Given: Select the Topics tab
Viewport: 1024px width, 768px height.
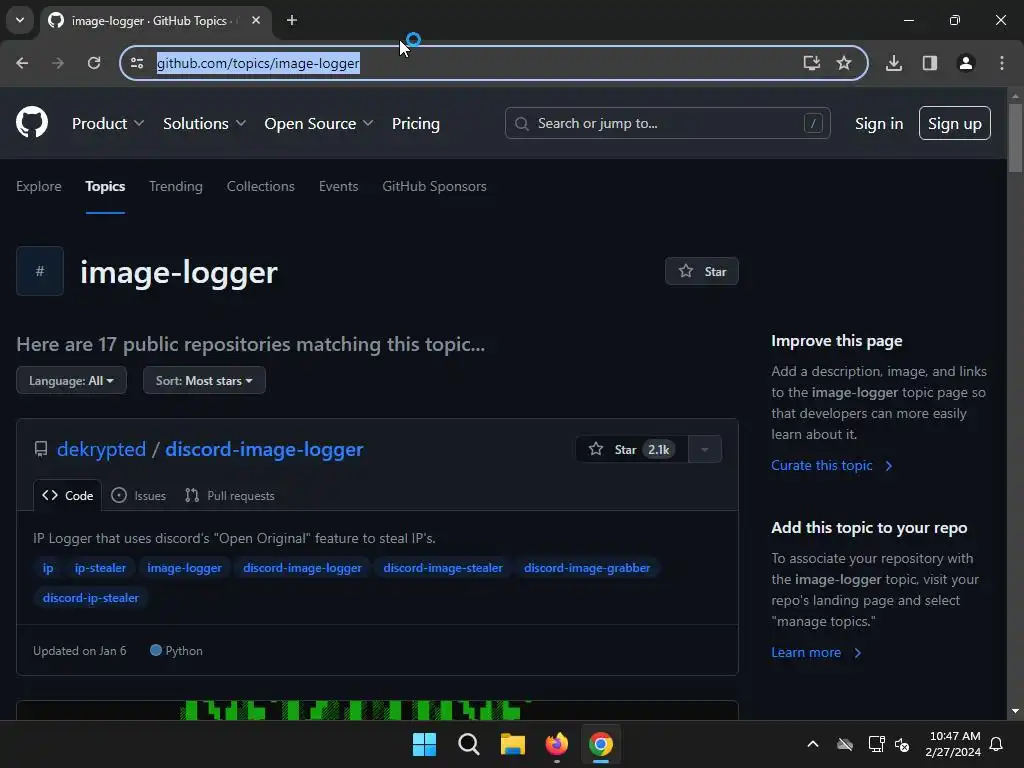Looking at the screenshot, I should 105,186.
